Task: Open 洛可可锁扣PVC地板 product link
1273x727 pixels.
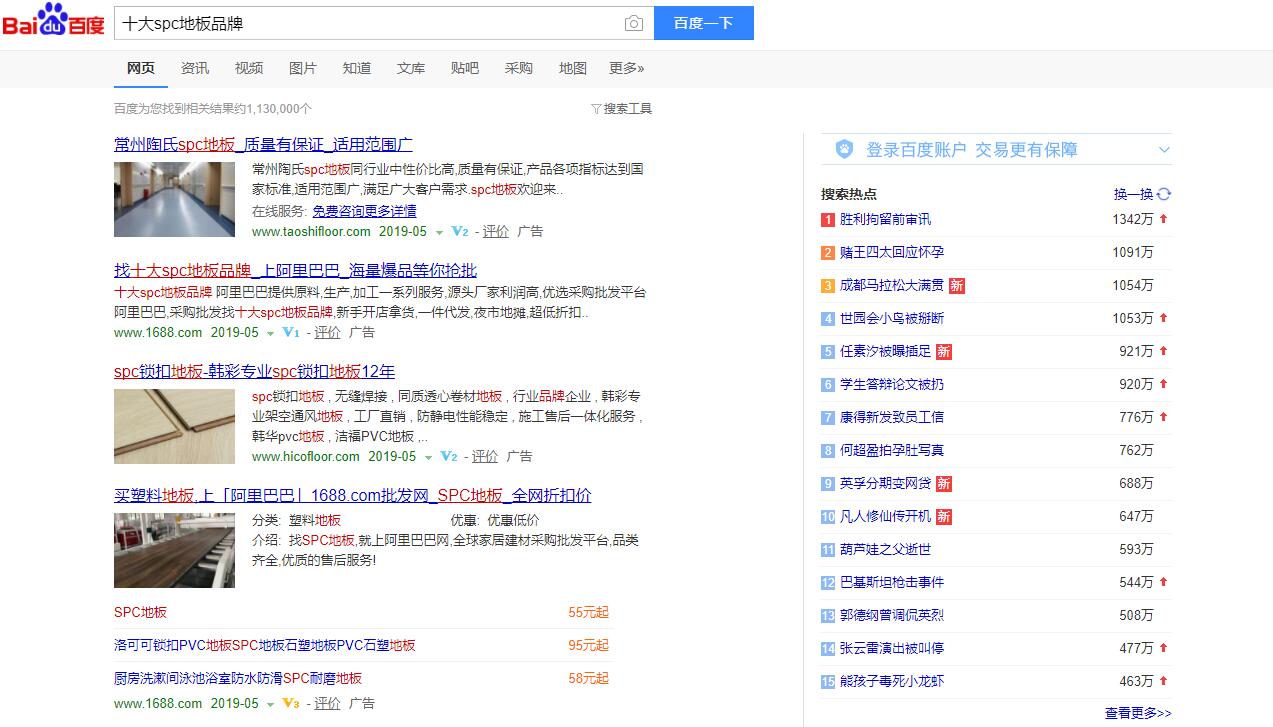Action: point(265,645)
